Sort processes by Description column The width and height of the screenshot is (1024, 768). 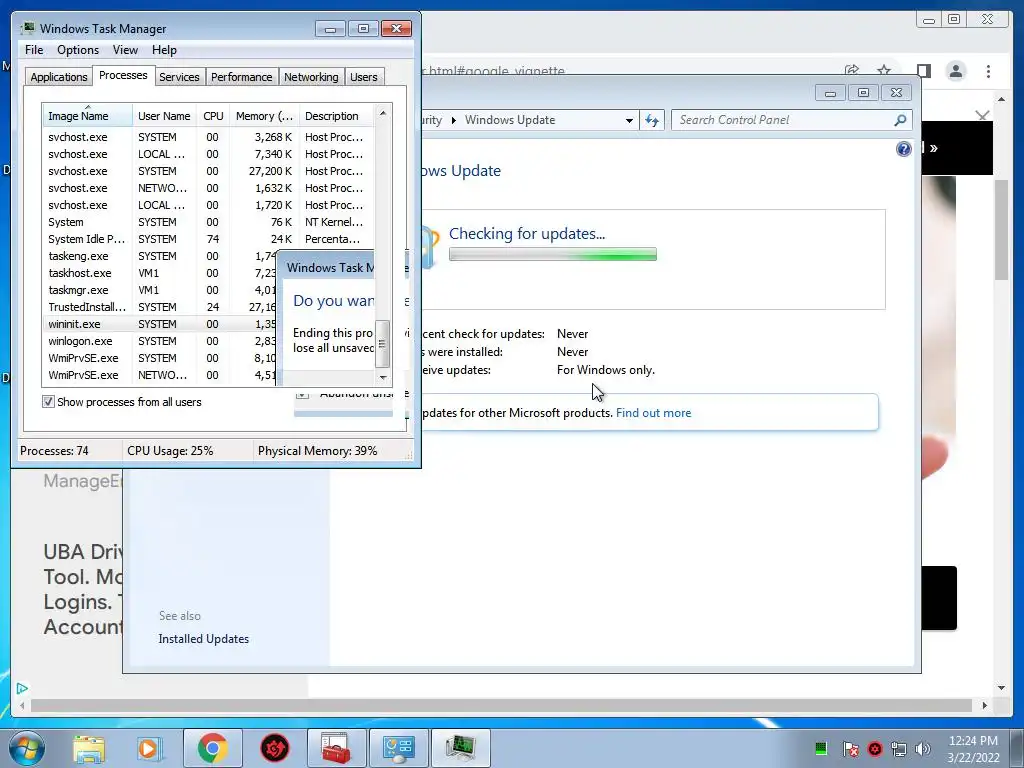coord(337,116)
